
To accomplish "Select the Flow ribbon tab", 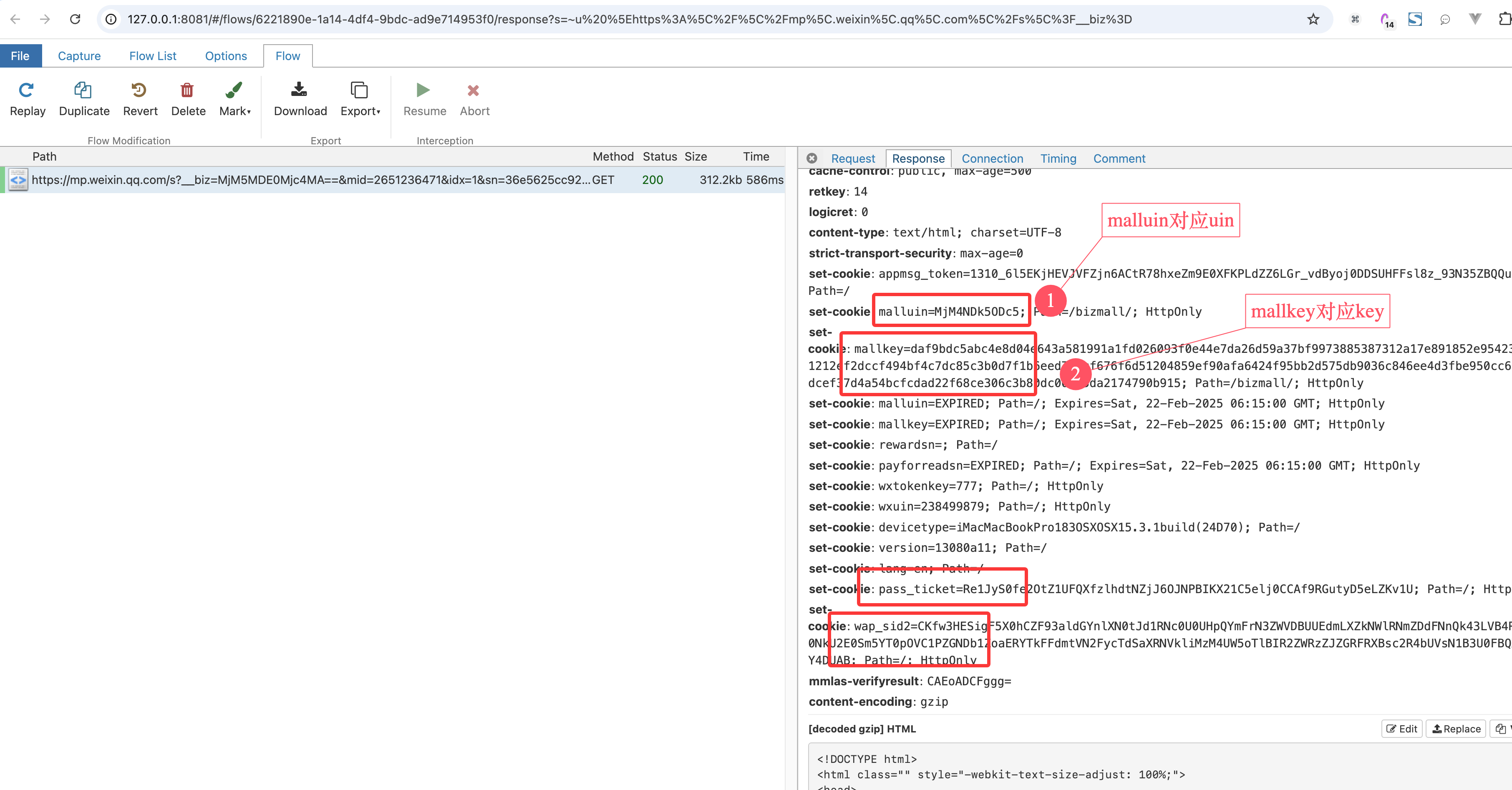I will [287, 56].
